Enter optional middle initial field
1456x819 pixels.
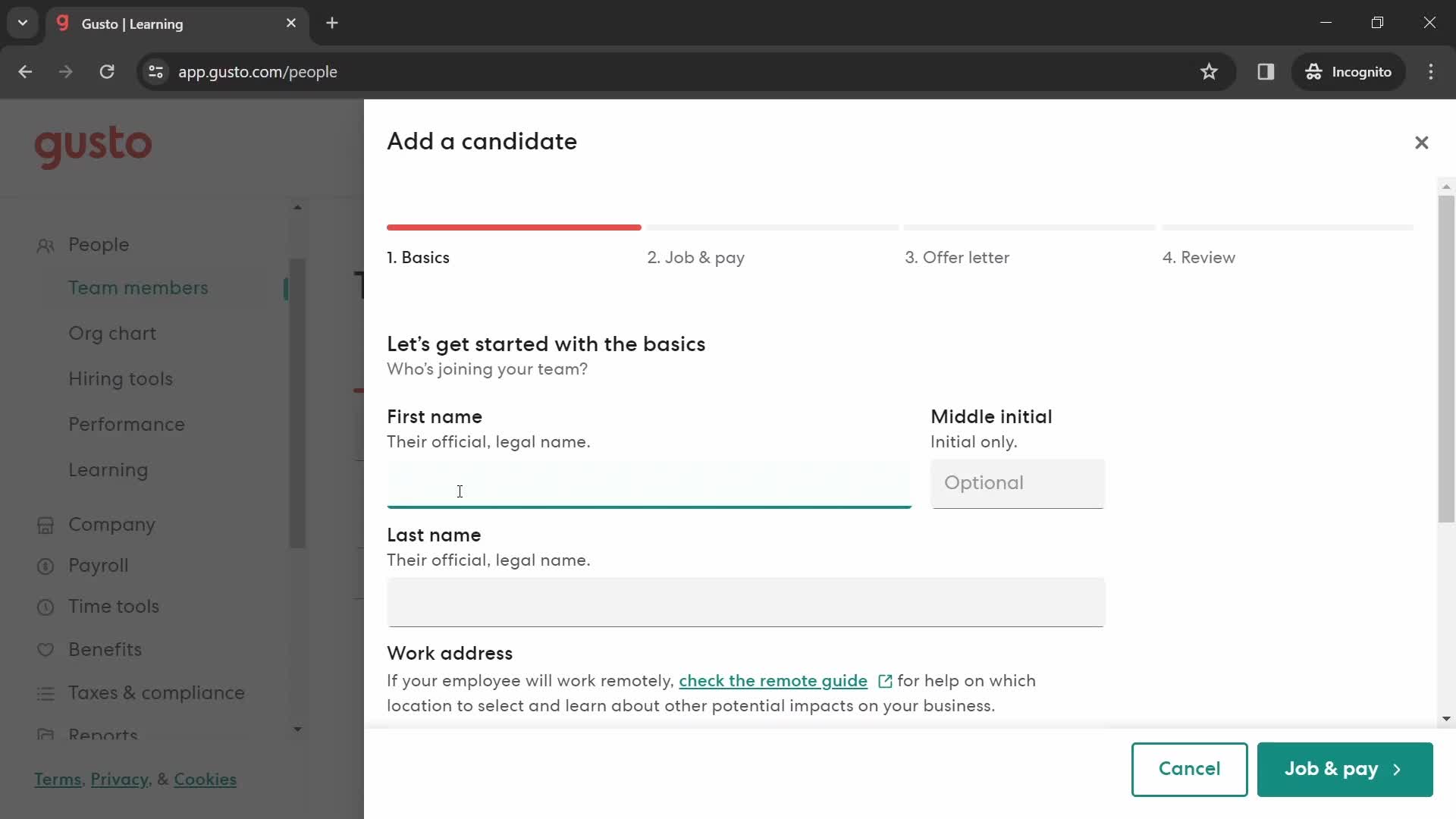pyautogui.click(x=1018, y=483)
